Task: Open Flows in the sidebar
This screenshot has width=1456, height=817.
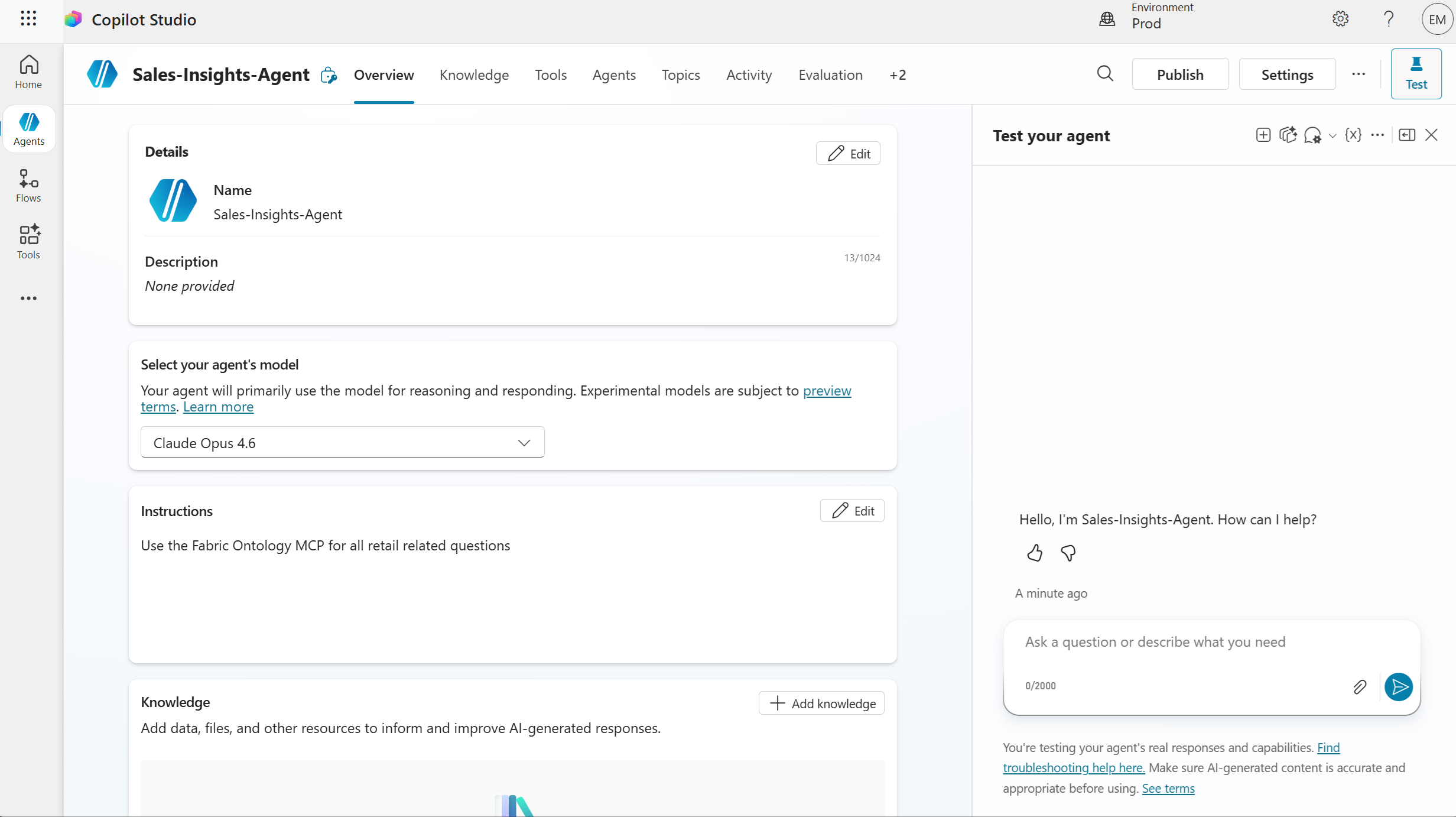Action: point(28,186)
